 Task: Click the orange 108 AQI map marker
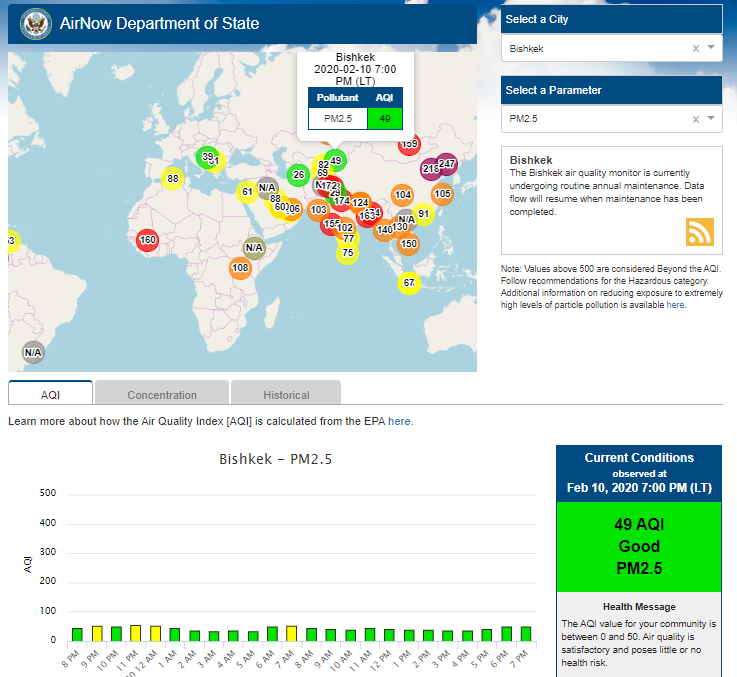pyautogui.click(x=240, y=268)
